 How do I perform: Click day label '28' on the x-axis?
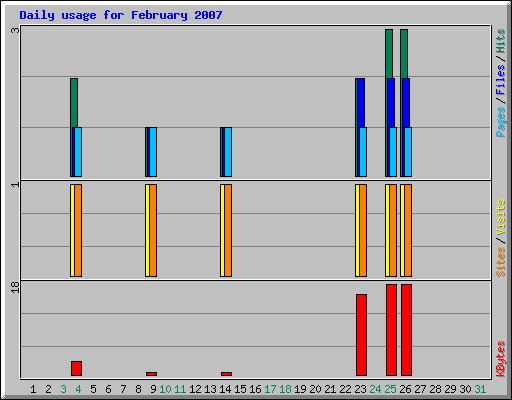coord(435,389)
